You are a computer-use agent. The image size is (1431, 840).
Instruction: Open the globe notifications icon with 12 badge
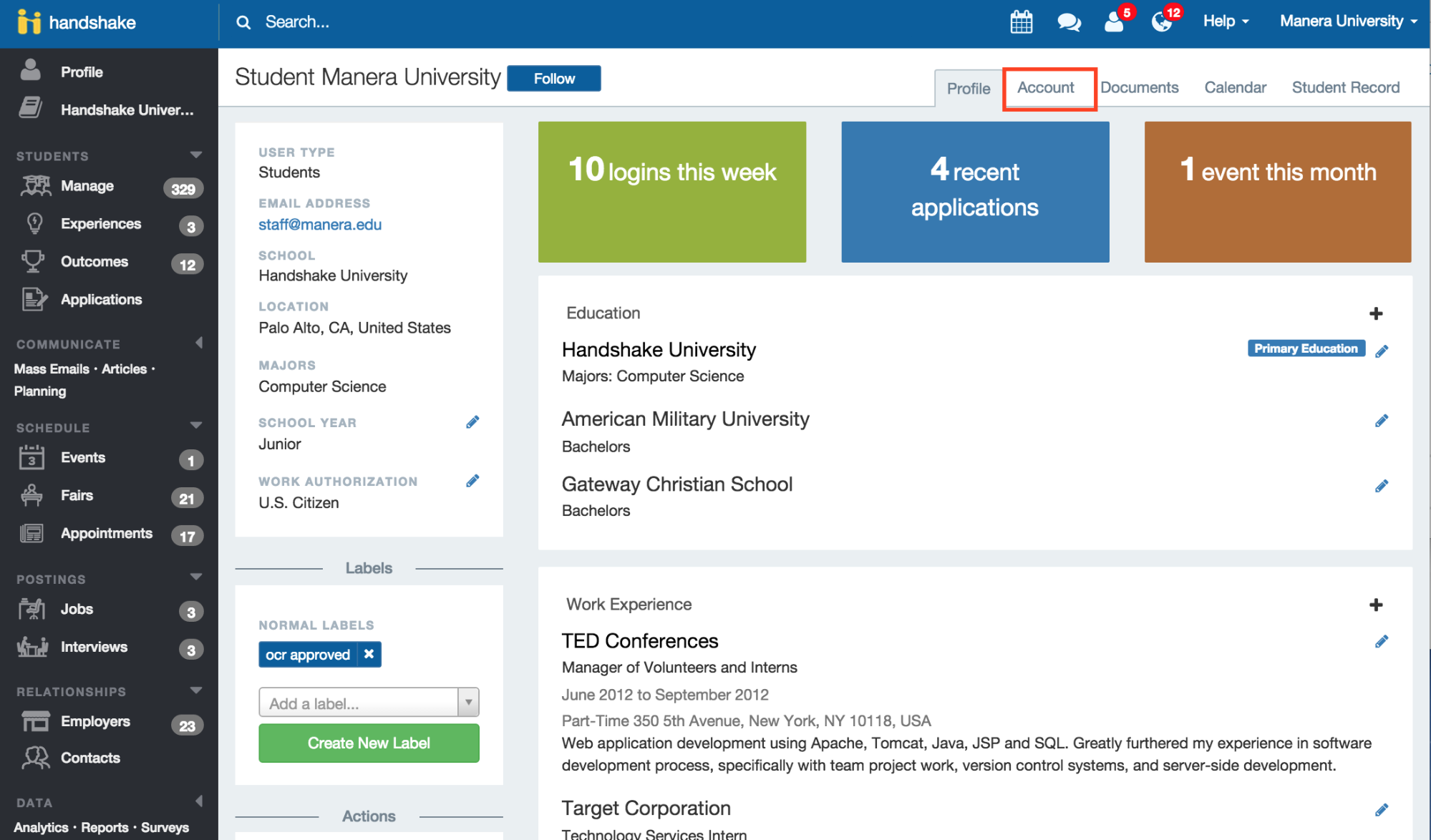click(1161, 22)
